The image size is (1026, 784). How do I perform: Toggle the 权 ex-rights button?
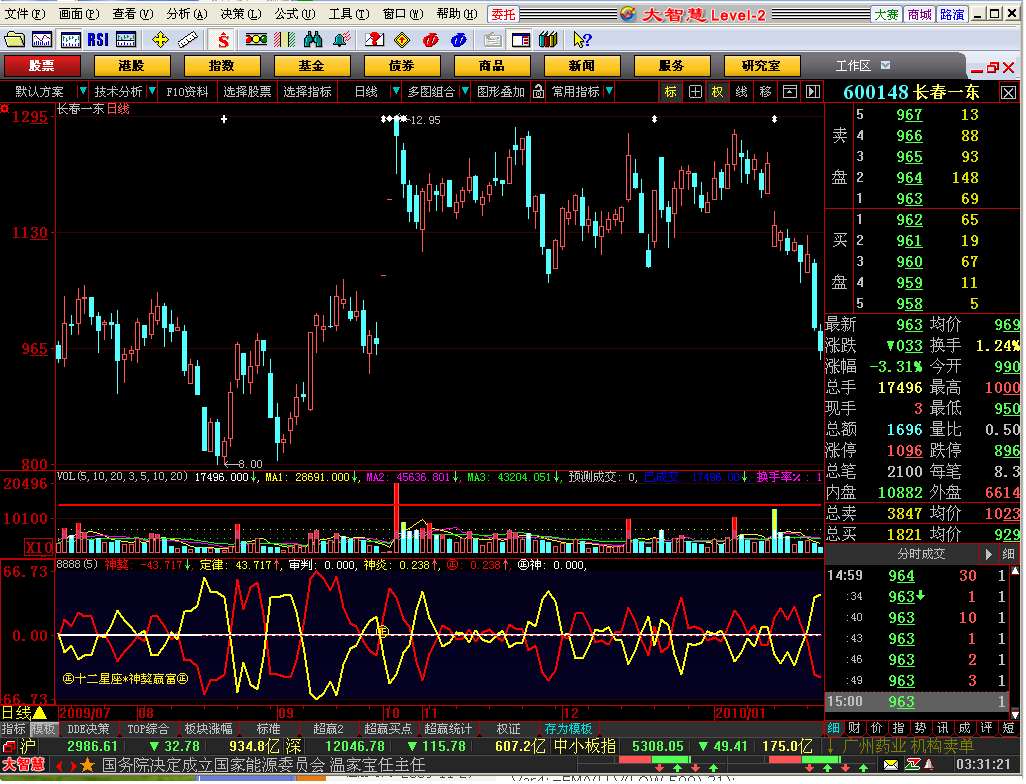tap(718, 92)
